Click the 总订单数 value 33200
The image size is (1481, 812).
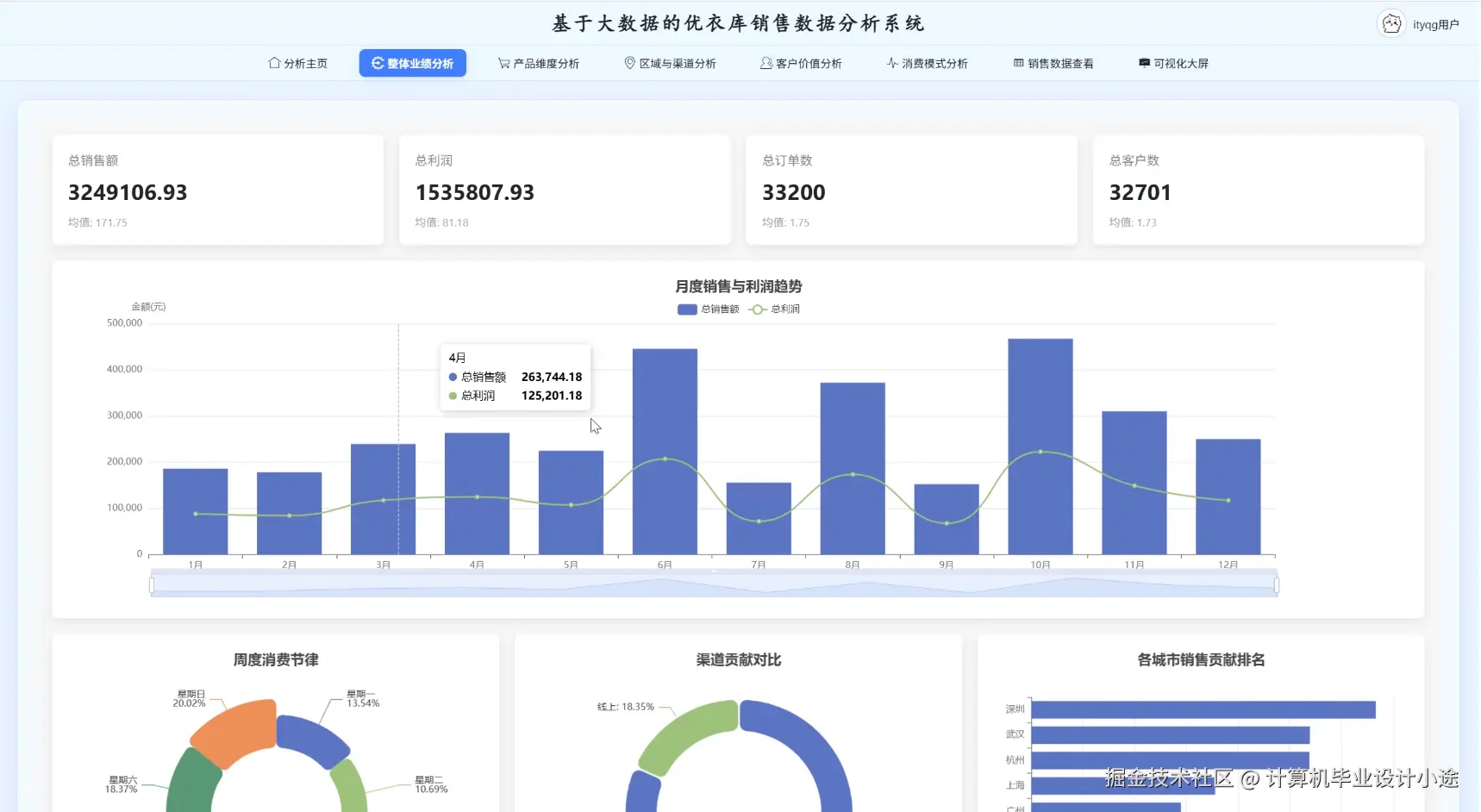click(x=794, y=192)
